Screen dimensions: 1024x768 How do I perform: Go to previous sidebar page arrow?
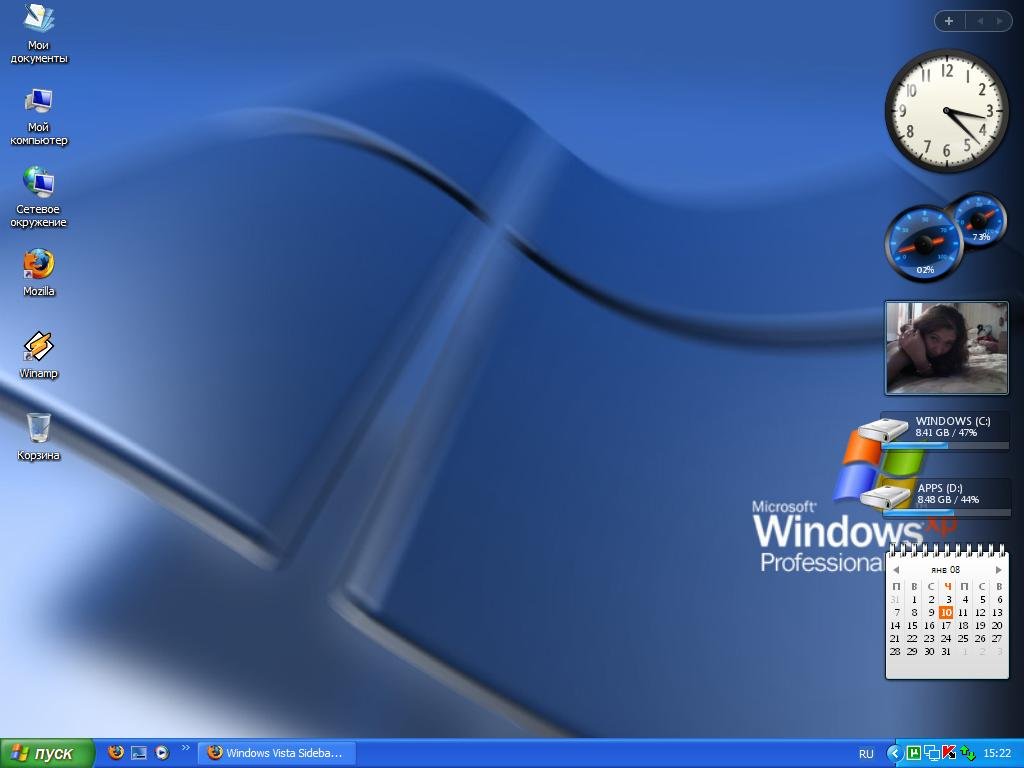point(980,21)
